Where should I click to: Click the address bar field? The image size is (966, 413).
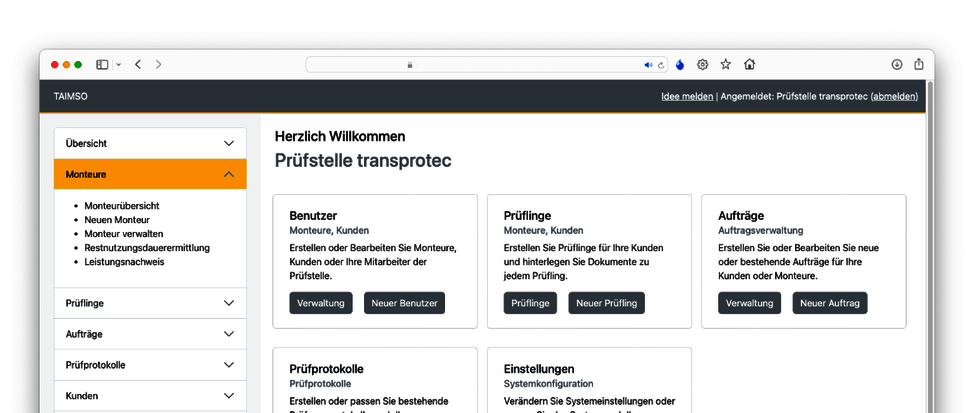(486, 65)
